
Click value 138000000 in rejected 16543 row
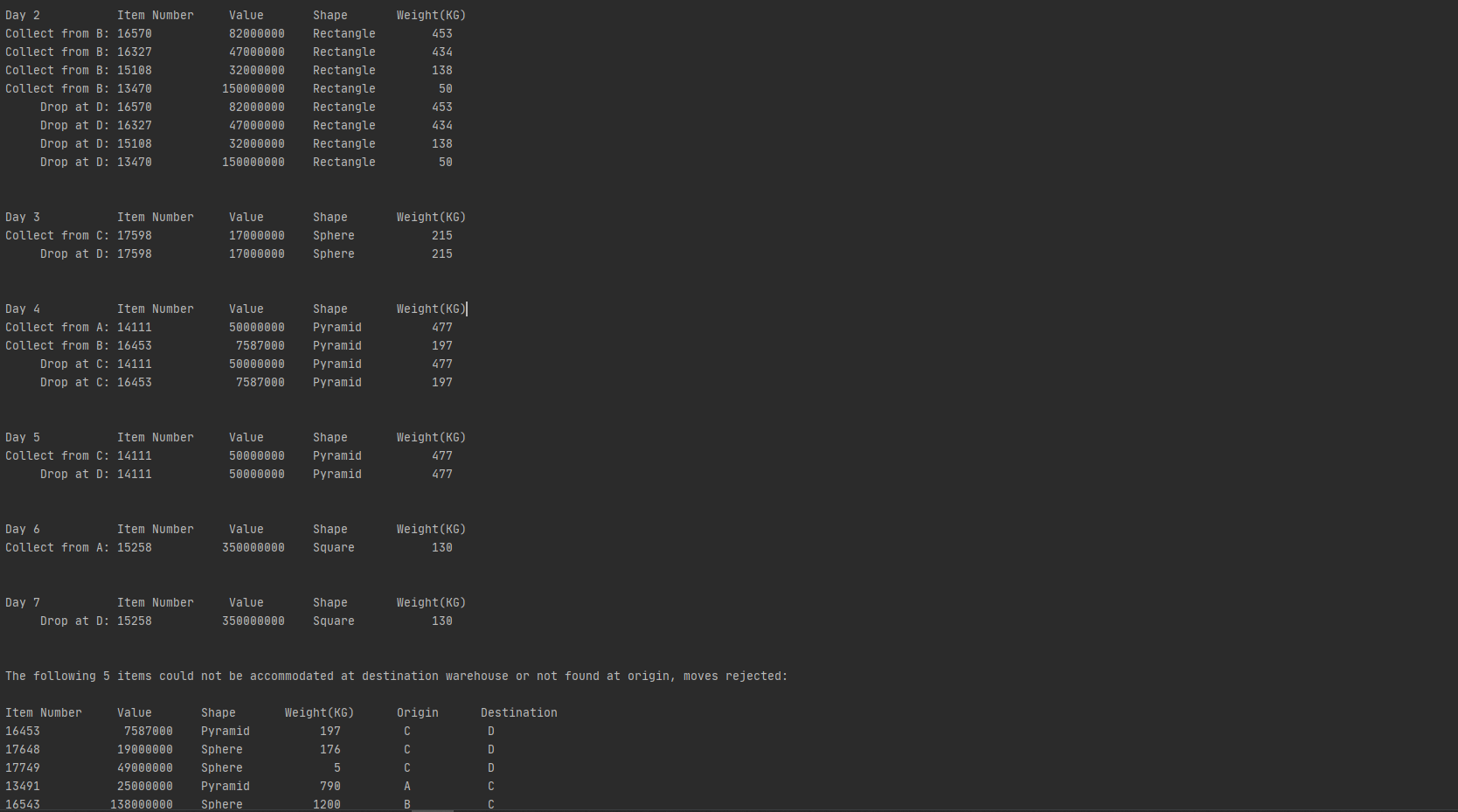(x=142, y=804)
